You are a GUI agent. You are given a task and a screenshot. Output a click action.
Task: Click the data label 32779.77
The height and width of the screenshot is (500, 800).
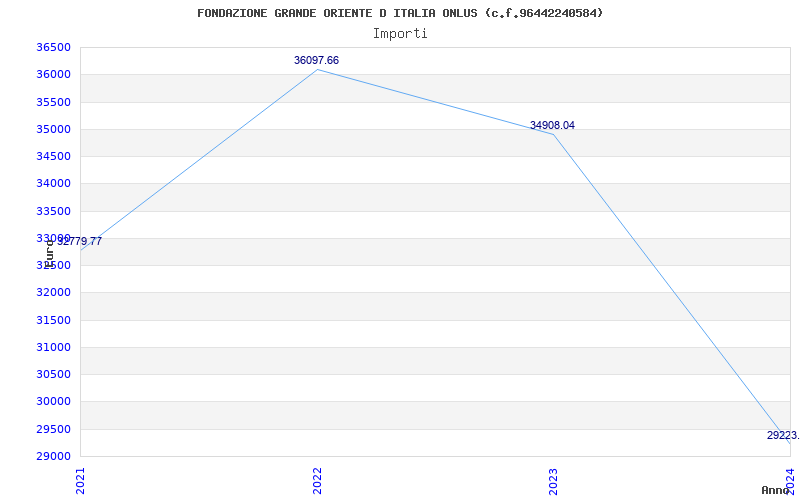tap(80, 241)
